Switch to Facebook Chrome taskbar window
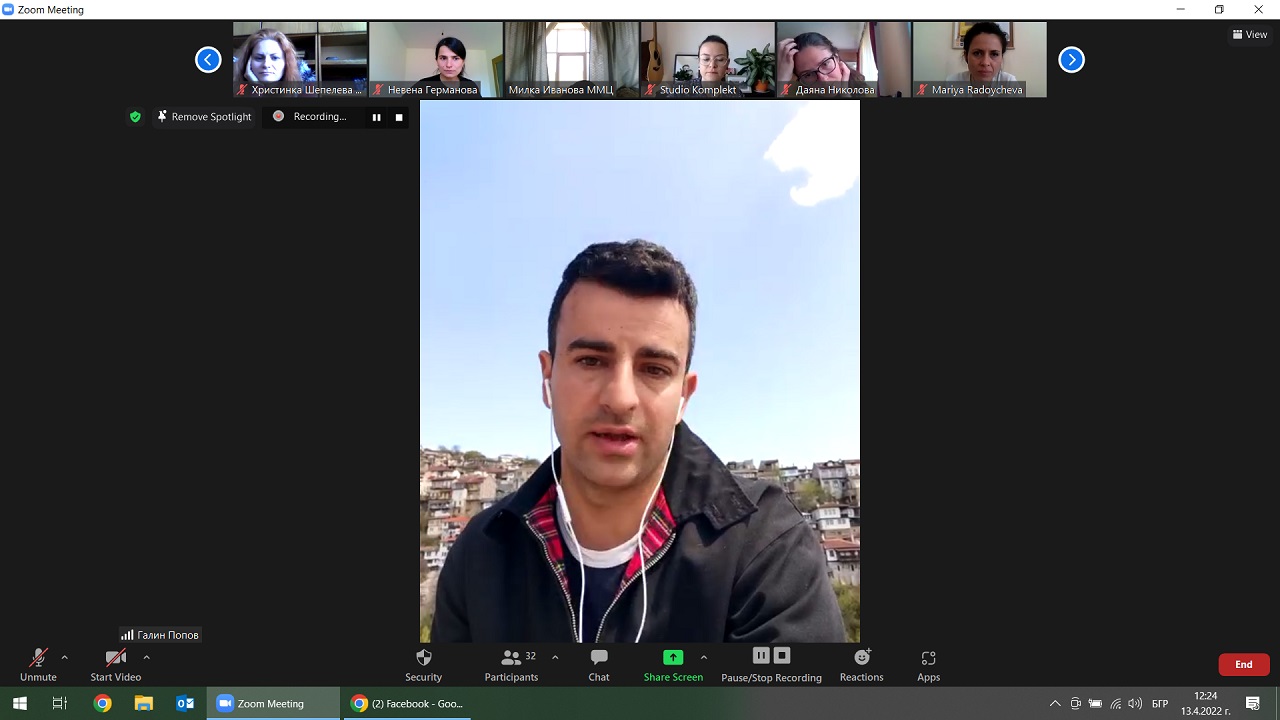Image resolution: width=1280 pixels, height=720 pixels. pyautogui.click(x=408, y=703)
